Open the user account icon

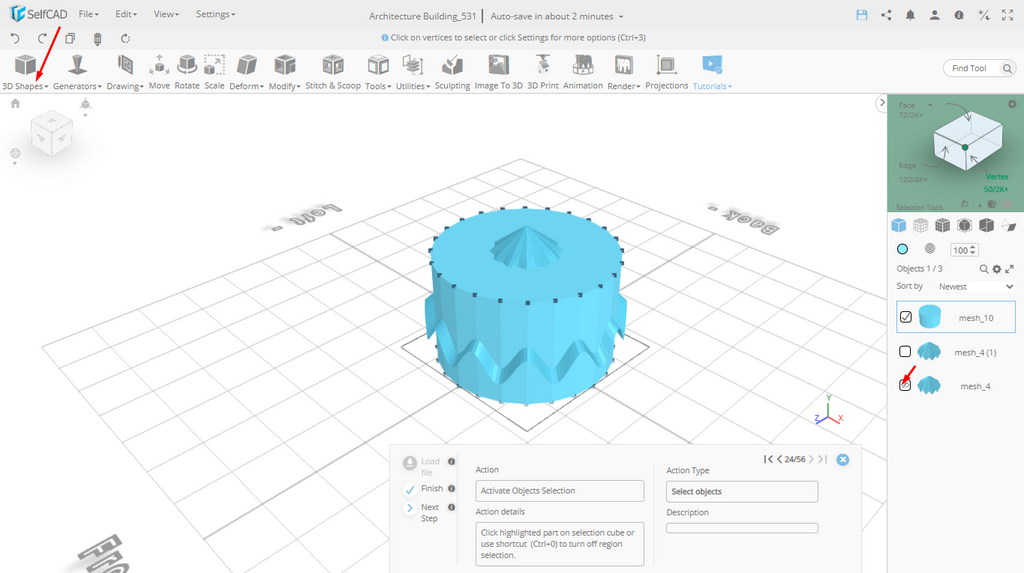[x=935, y=15]
